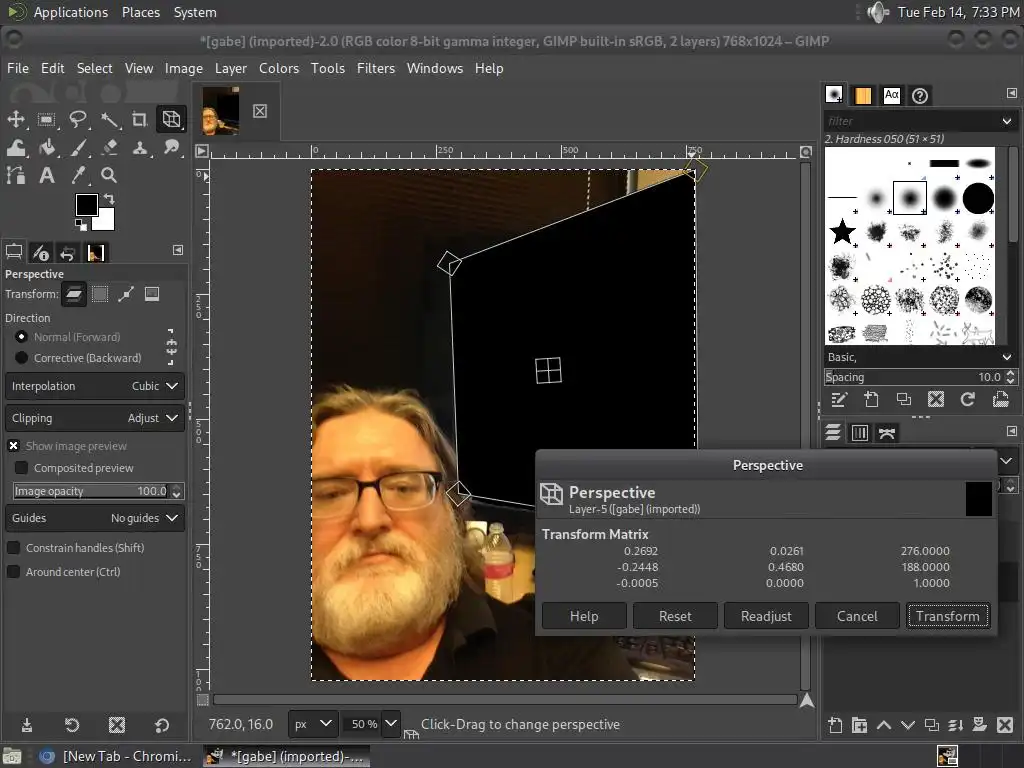Screen dimensions: 1024x768
Task: Select the Move tool
Action: coord(16,119)
